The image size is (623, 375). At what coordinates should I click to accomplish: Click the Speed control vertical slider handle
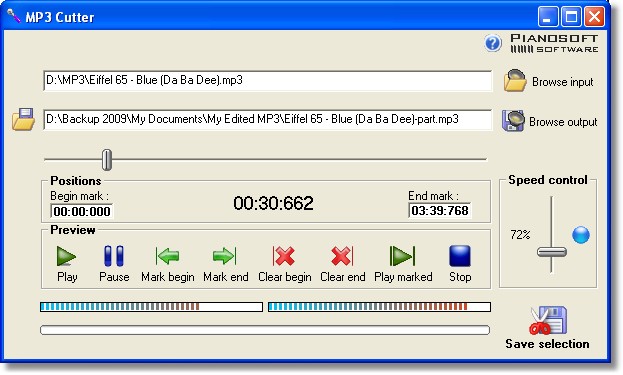click(551, 252)
